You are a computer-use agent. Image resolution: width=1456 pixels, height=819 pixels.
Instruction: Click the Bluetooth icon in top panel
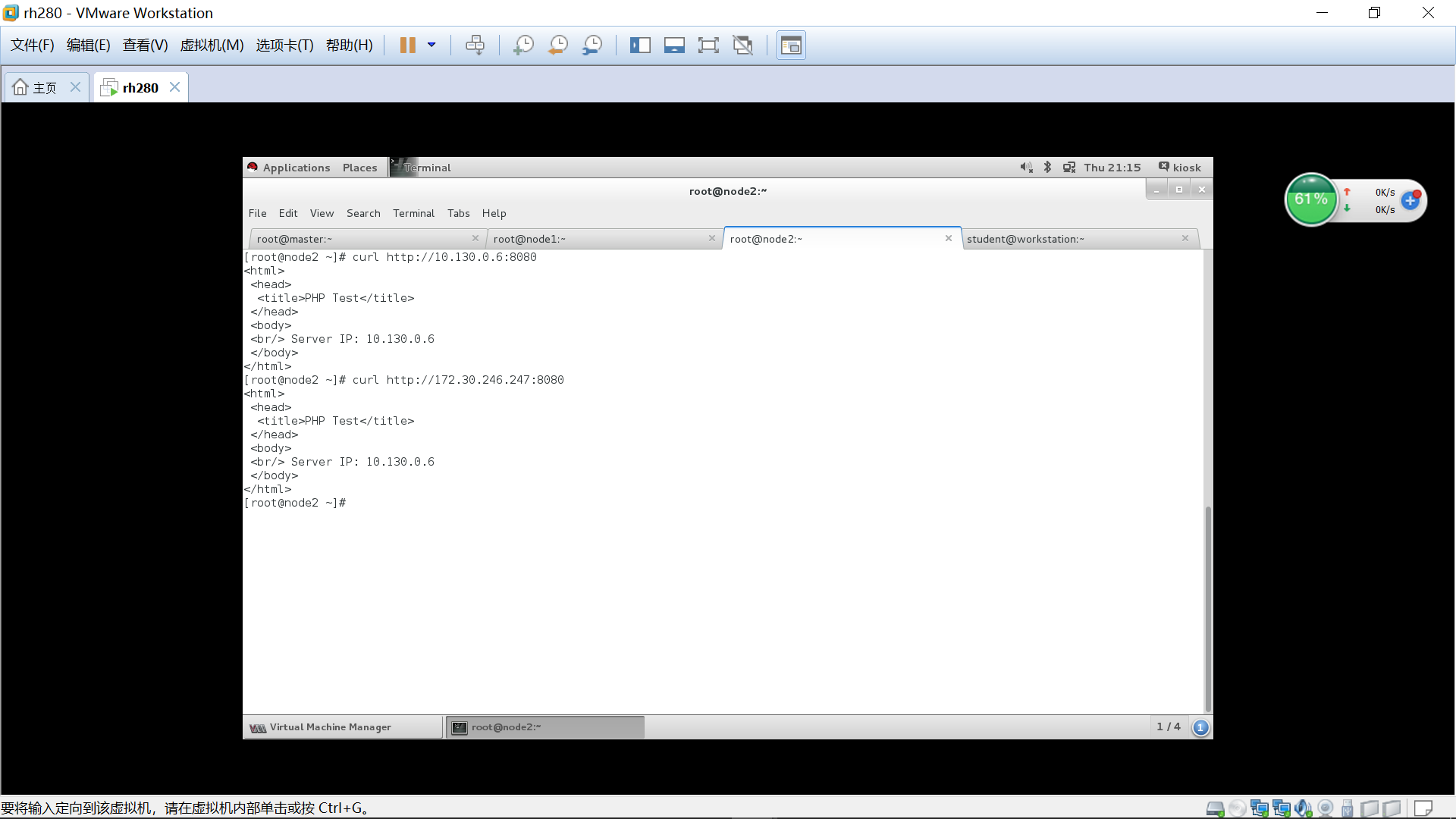coord(1047,168)
